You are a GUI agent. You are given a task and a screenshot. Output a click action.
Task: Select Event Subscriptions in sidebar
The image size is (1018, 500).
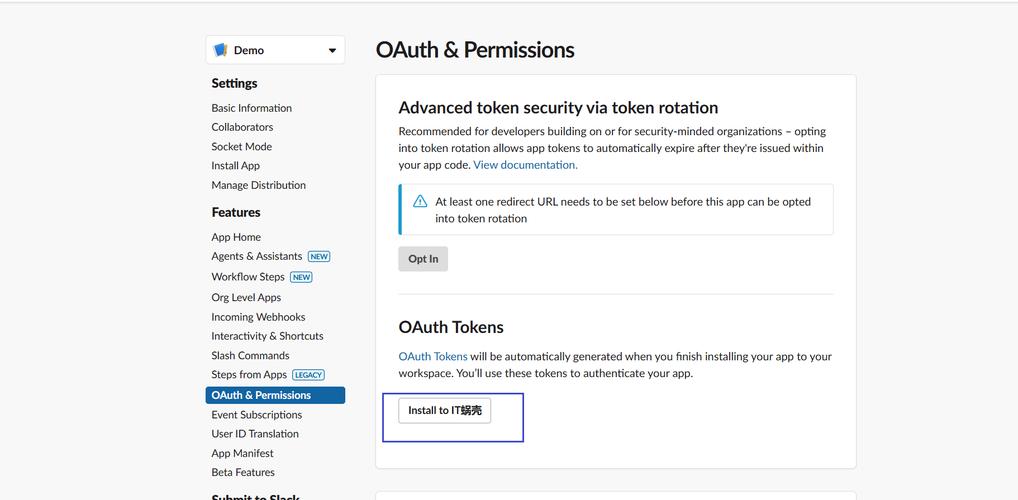point(256,414)
